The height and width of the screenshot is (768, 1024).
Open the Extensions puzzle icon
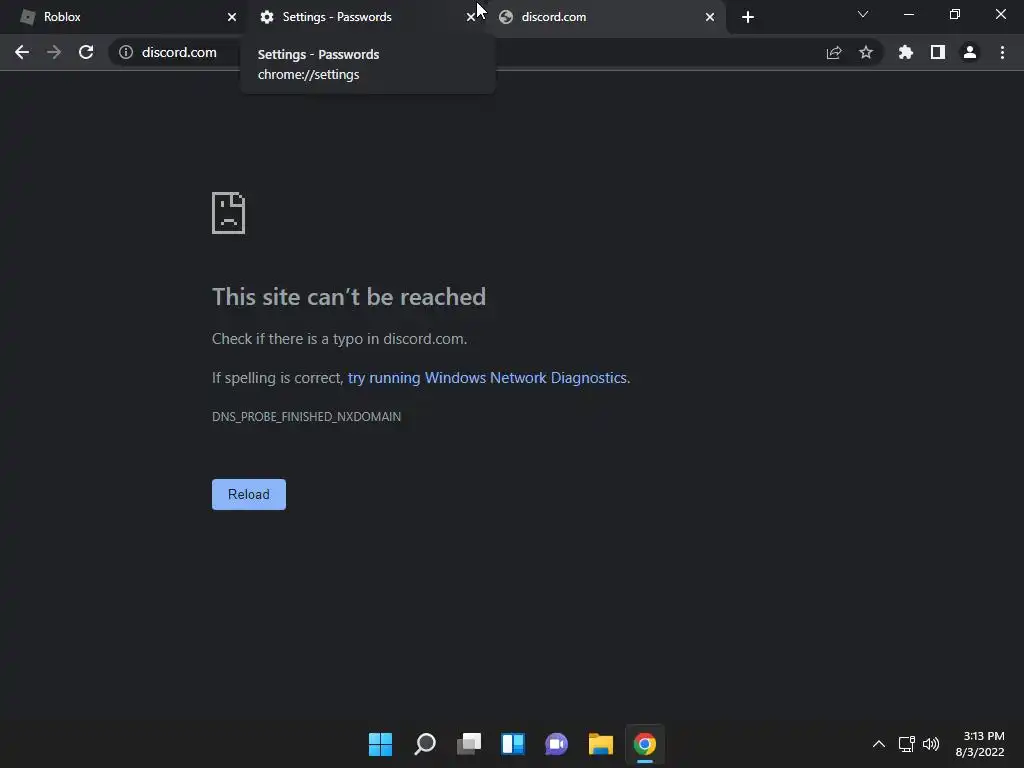906,52
